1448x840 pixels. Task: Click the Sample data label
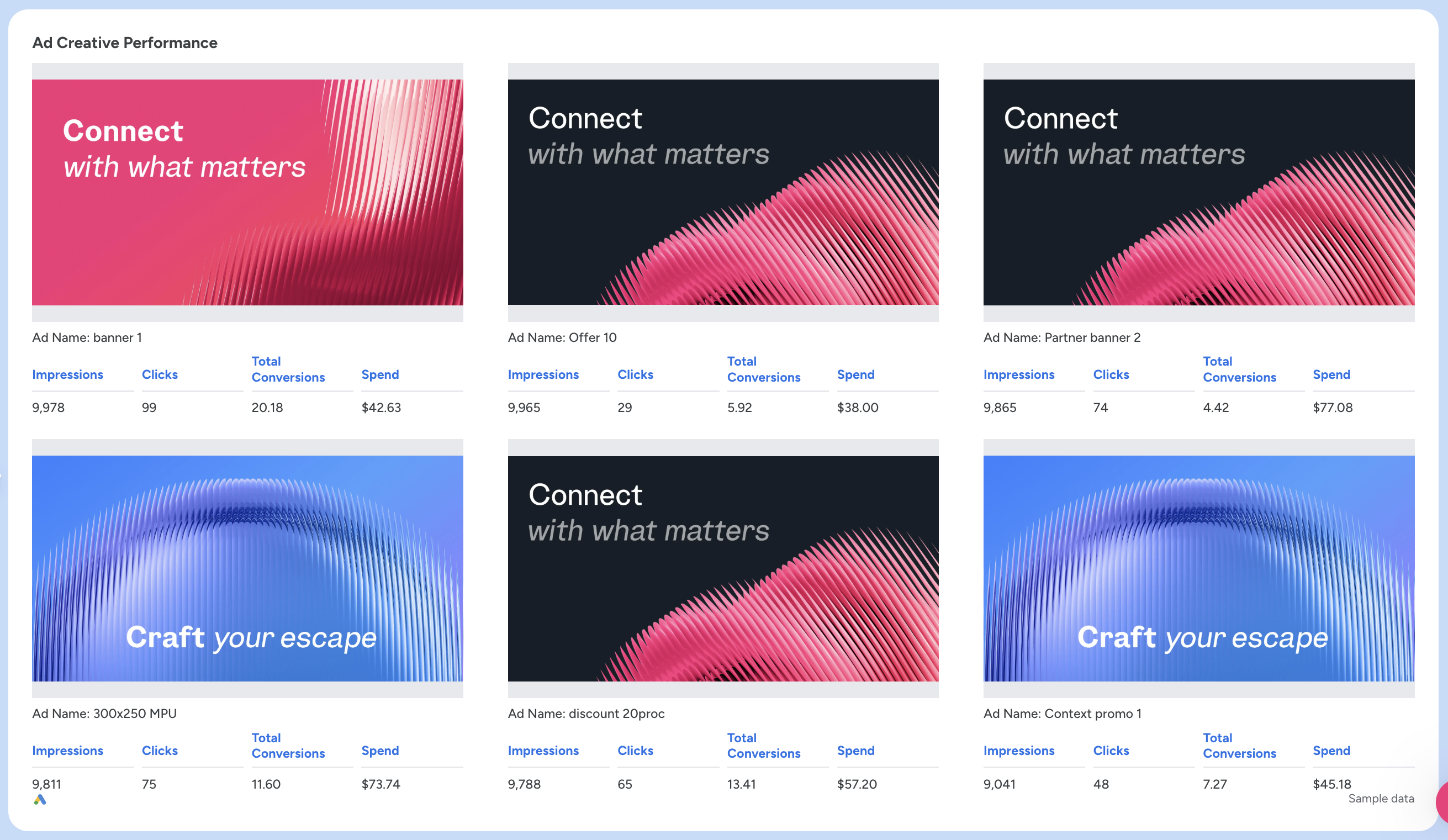[x=1381, y=799]
